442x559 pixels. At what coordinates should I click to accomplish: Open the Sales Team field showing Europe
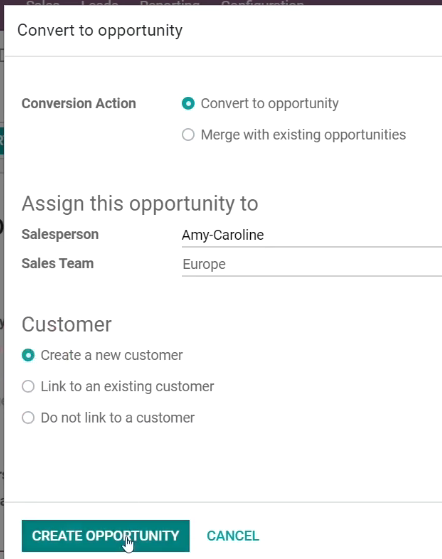point(312,265)
